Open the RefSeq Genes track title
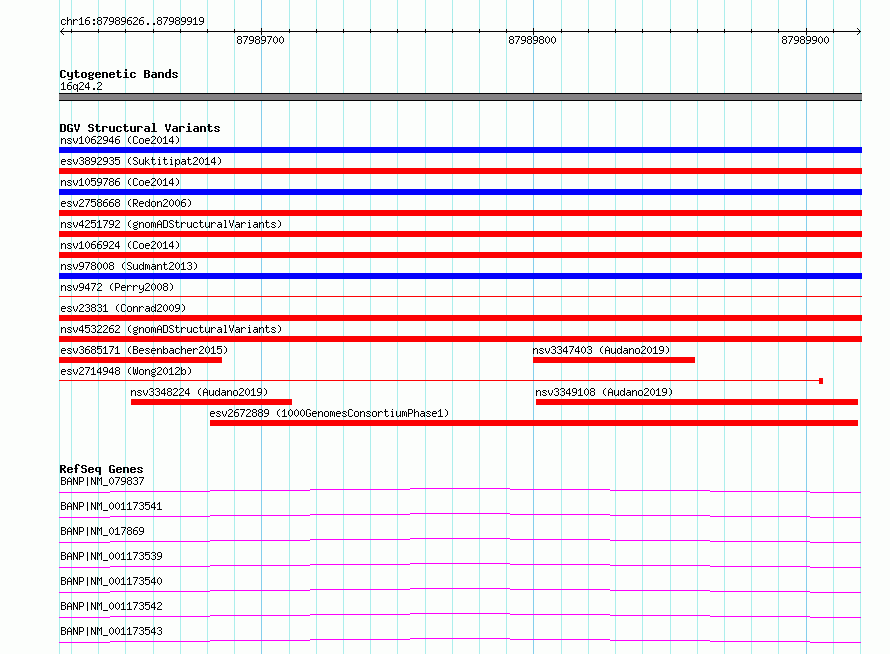 pos(101,469)
